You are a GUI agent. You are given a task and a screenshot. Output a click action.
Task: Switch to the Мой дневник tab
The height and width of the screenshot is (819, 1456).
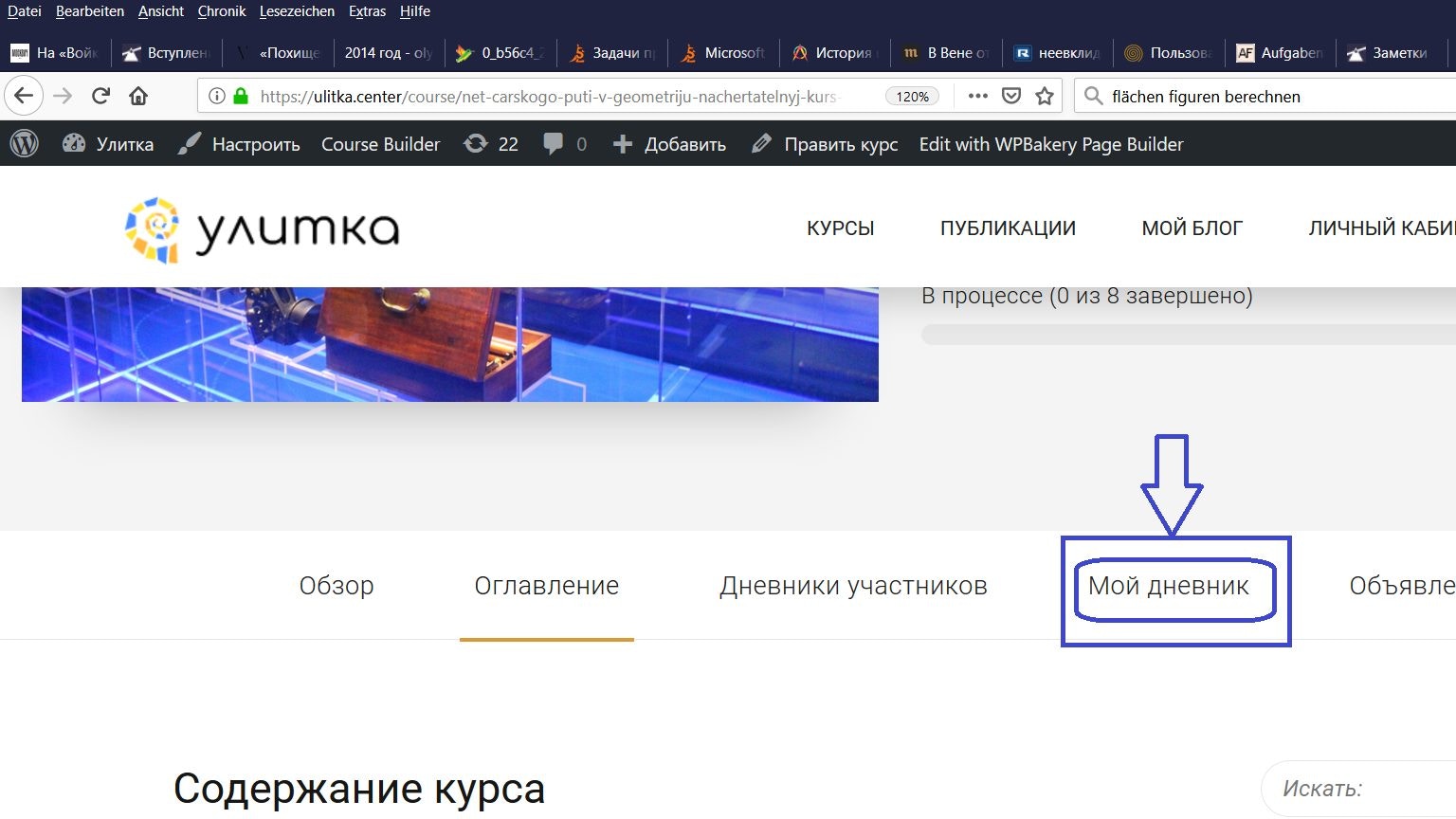pyautogui.click(x=1168, y=586)
